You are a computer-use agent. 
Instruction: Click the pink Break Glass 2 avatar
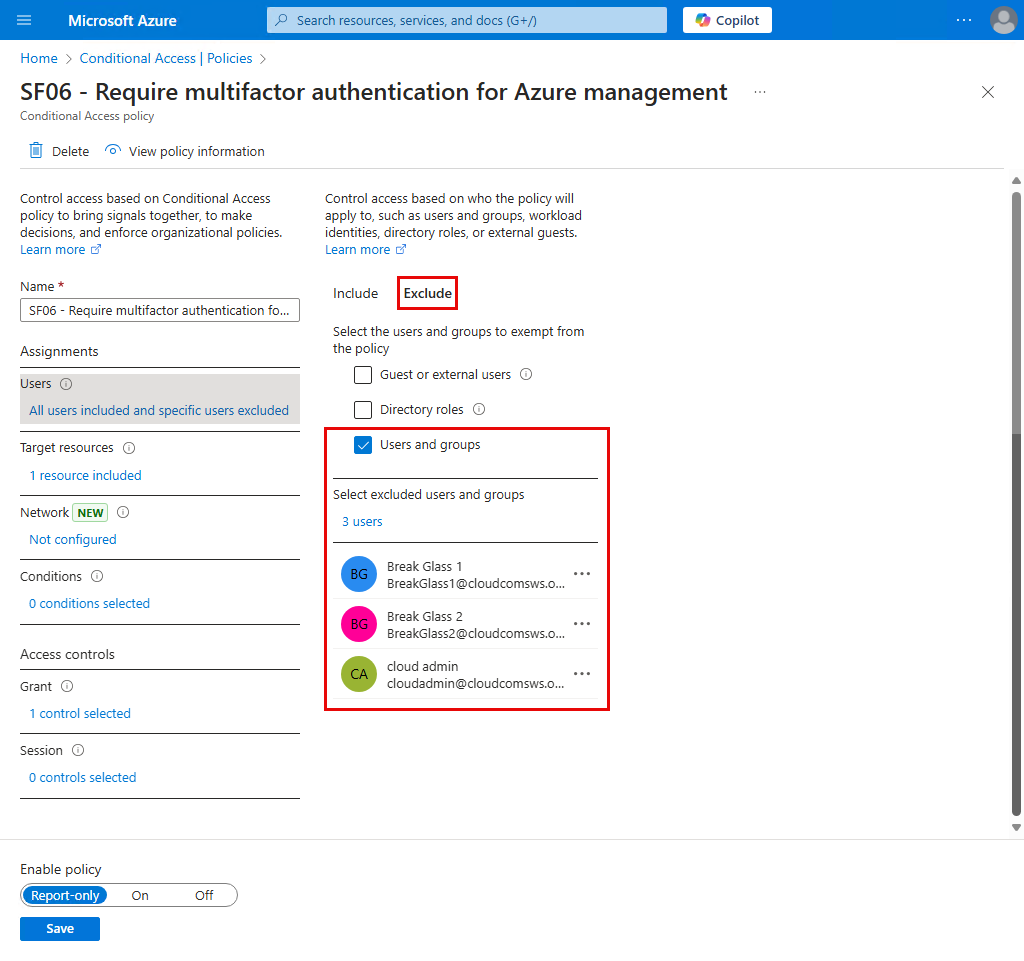(359, 624)
